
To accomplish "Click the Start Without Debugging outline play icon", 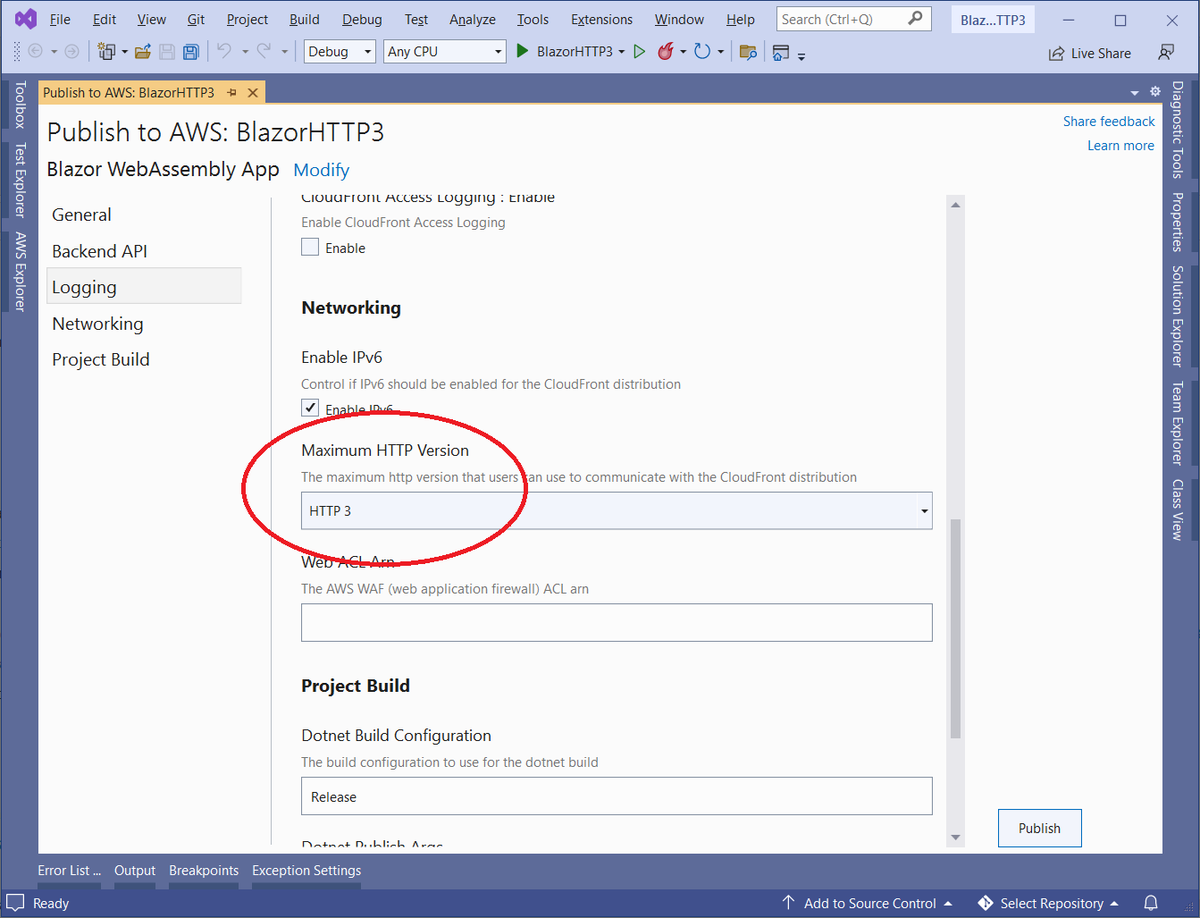I will [639, 51].
